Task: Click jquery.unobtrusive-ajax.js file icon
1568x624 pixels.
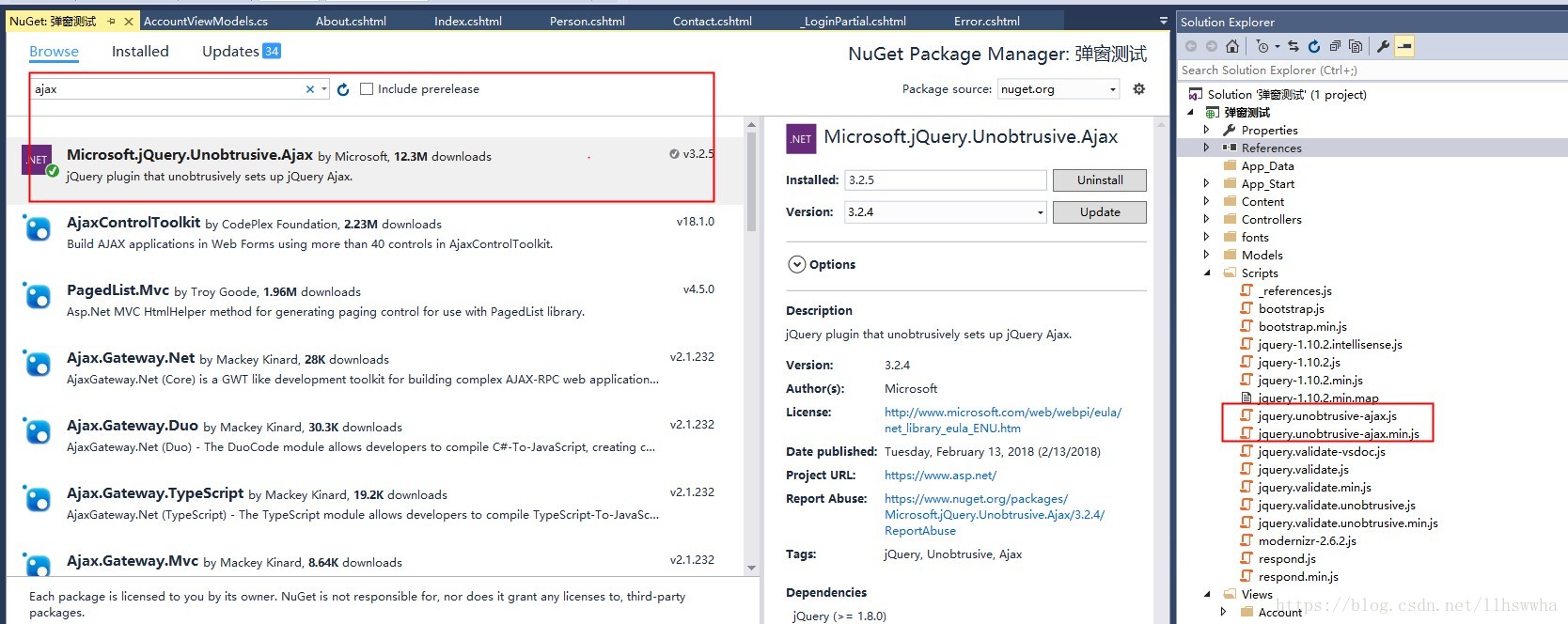Action: click(1247, 415)
